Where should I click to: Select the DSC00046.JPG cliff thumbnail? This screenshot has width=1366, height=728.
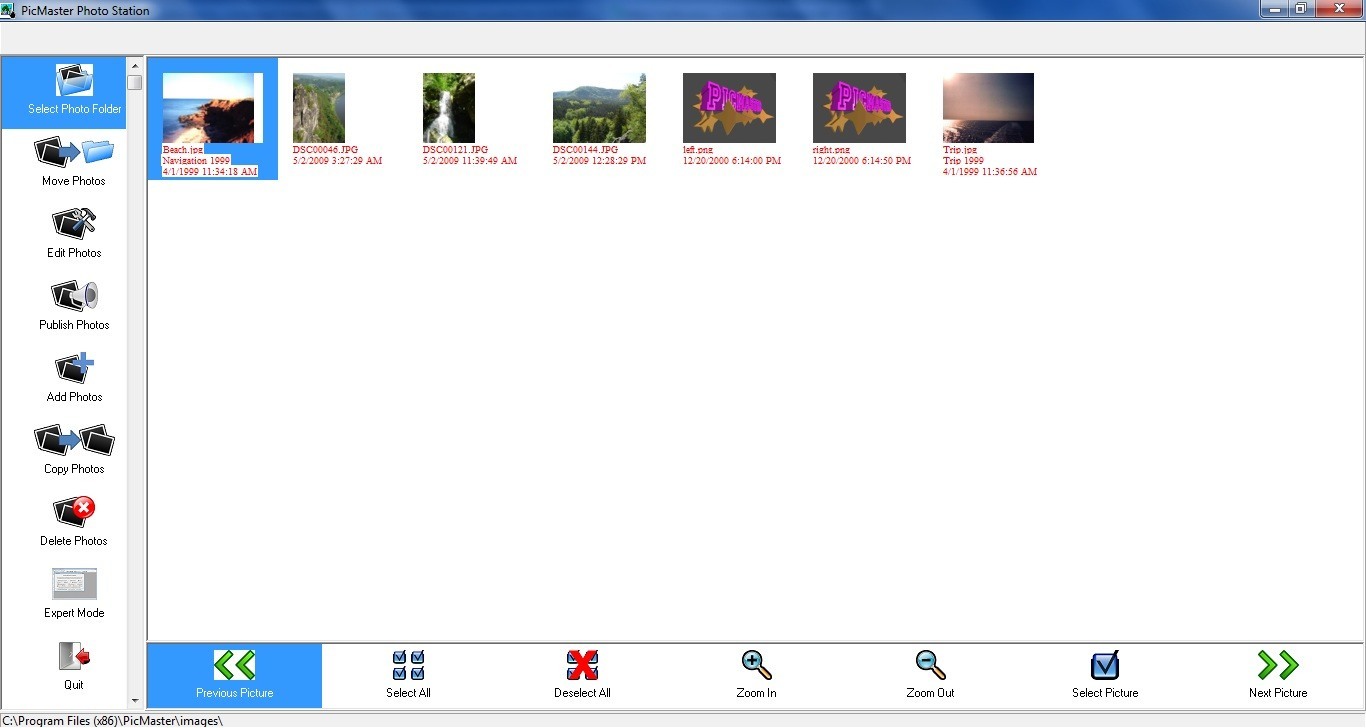319,108
